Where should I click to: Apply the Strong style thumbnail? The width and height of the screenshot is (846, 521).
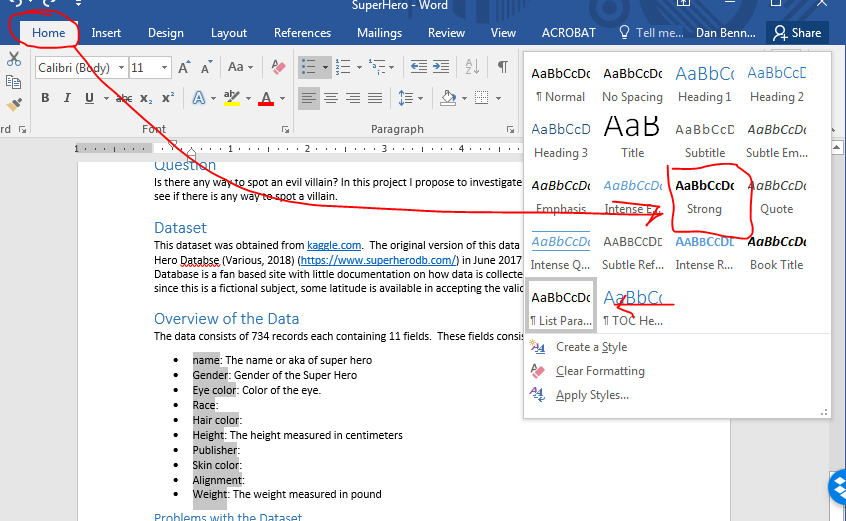coord(705,195)
